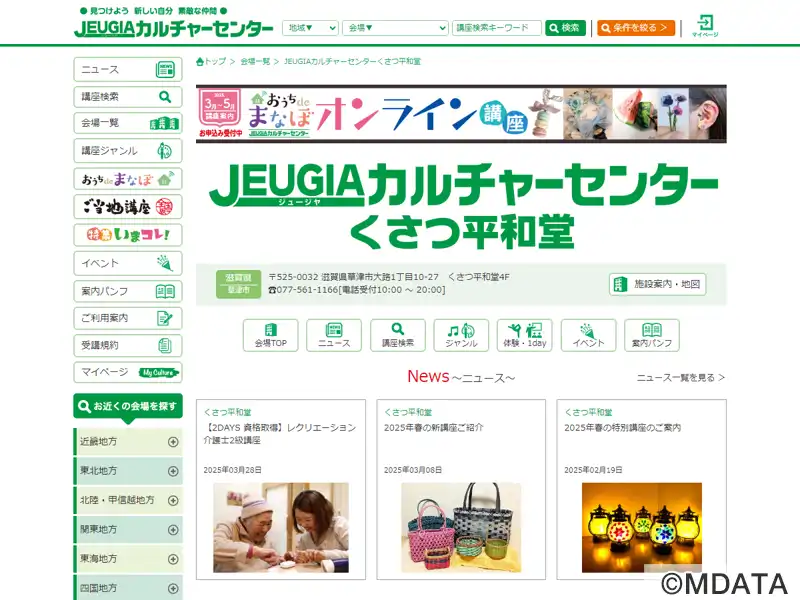Screen dimensions: 800x600
Task: Click the 会場TOP building icon
Action: (x=270, y=335)
